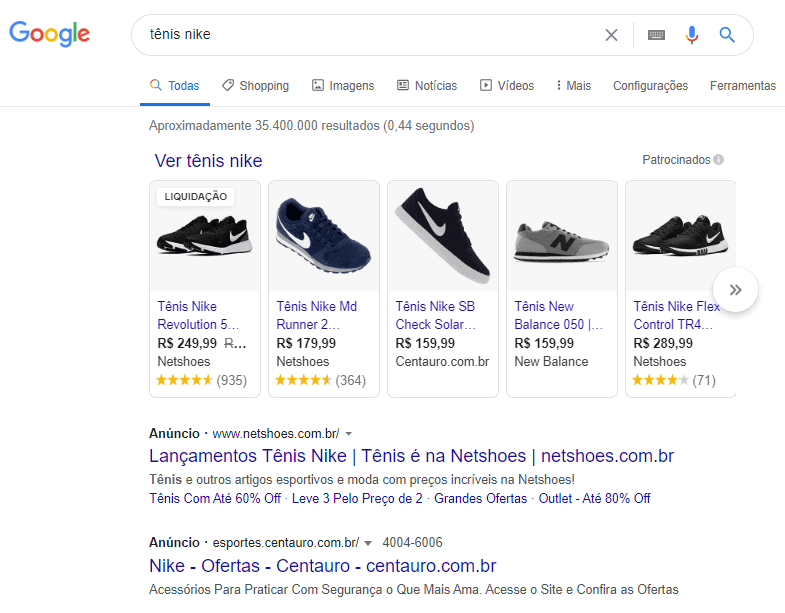The height and width of the screenshot is (613, 785).
Task: Open Tênis New Balance 050 product image
Action: click(x=562, y=236)
